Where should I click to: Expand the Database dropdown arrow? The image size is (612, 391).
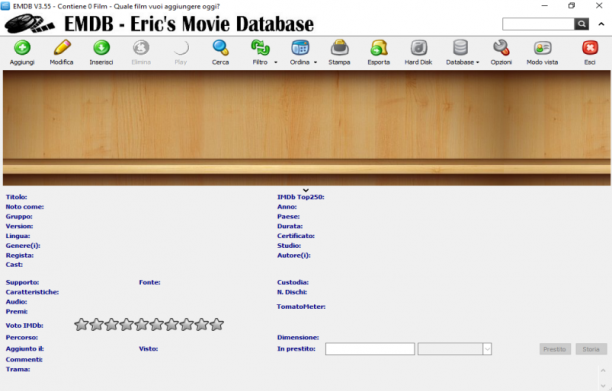pos(477,62)
